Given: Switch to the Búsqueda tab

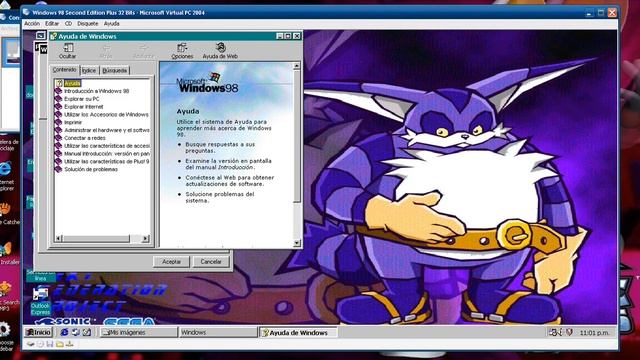Looking at the screenshot, I should [x=115, y=71].
